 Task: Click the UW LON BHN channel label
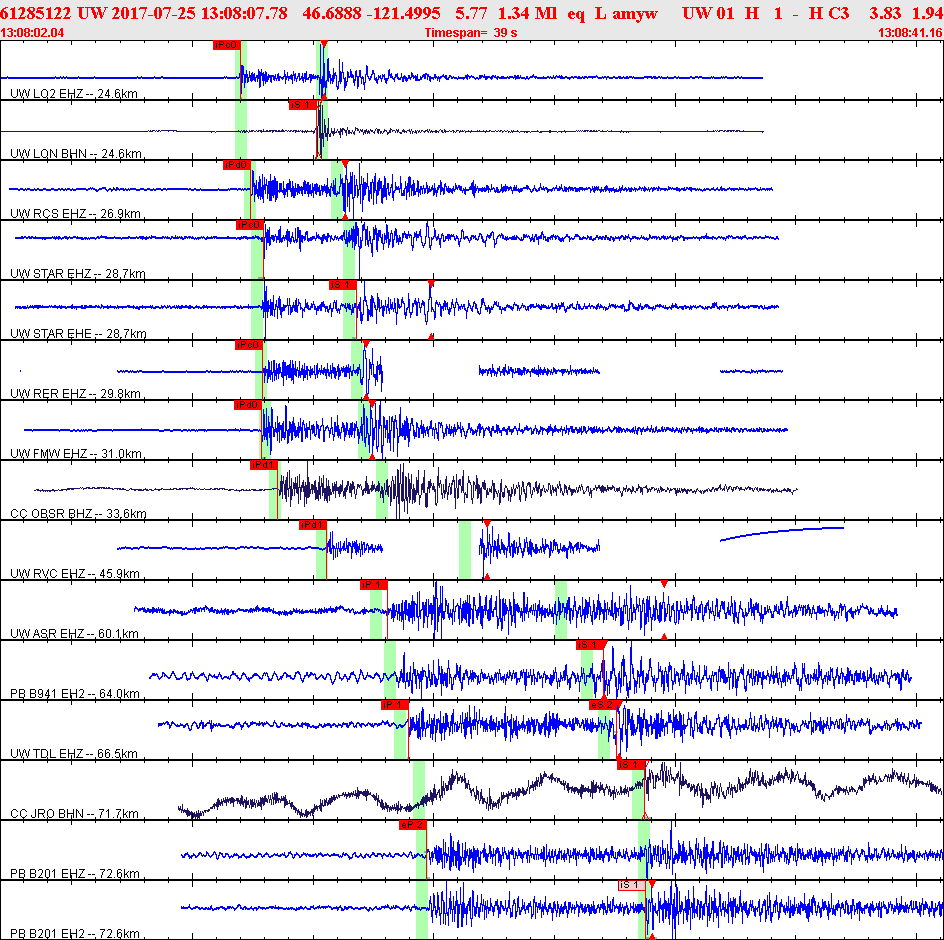(x=76, y=154)
